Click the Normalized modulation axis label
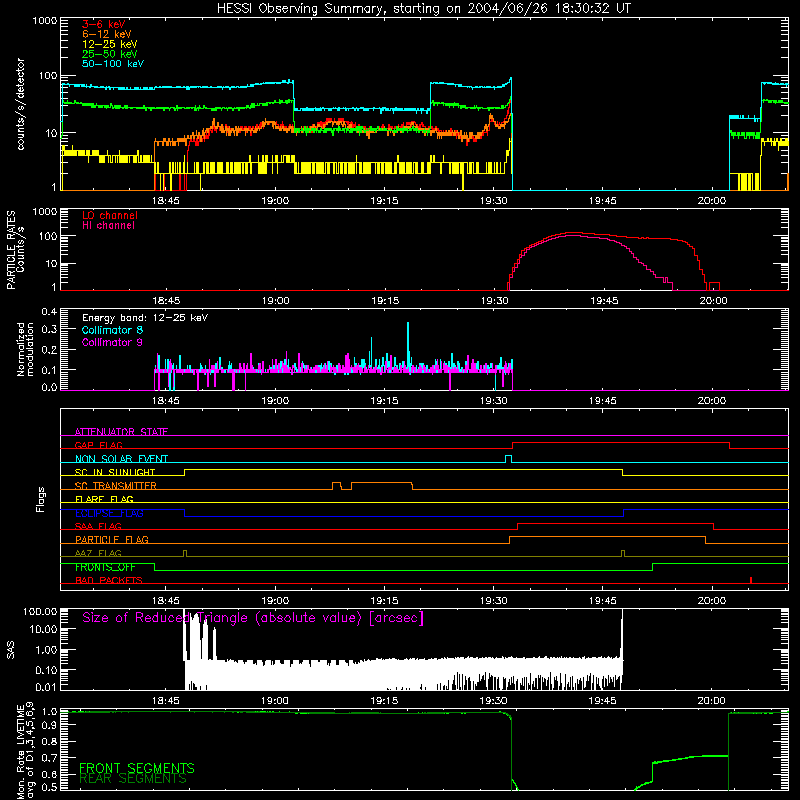800x800 pixels. pos(25,349)
